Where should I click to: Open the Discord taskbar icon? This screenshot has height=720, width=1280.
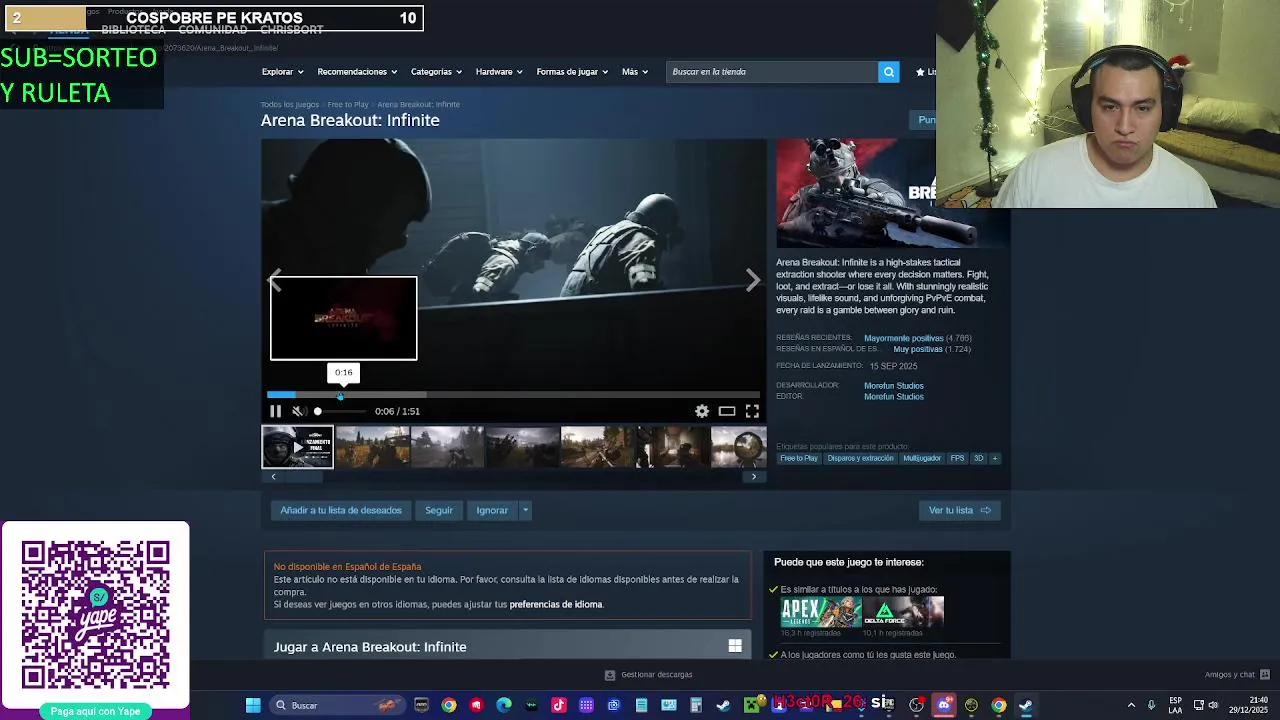(x=944, y=705)
